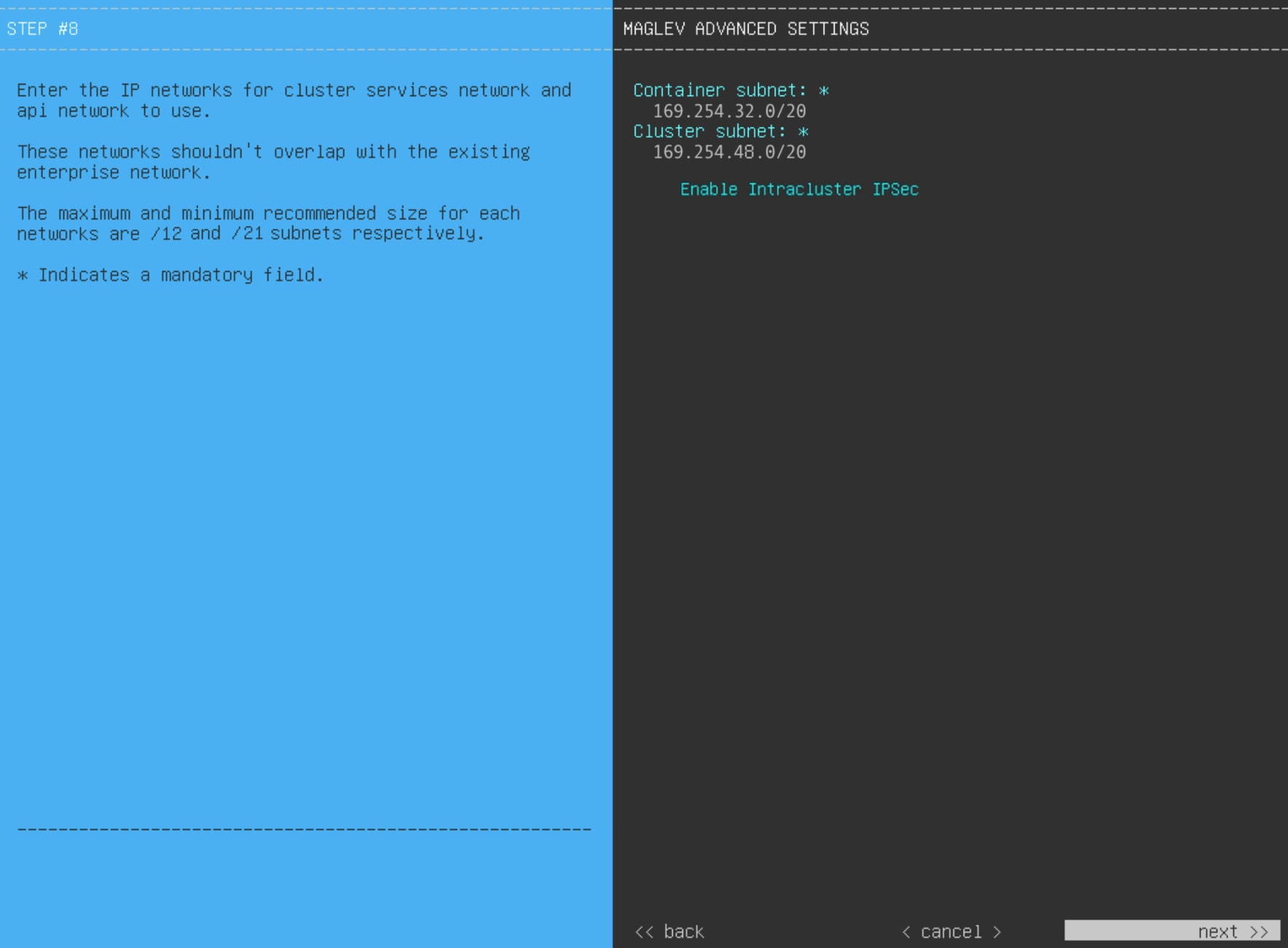Viewport: 1288px width, 948px height.
Task: Select the Container subnet label
Action: pyautogui.click(x=719, y=90)
